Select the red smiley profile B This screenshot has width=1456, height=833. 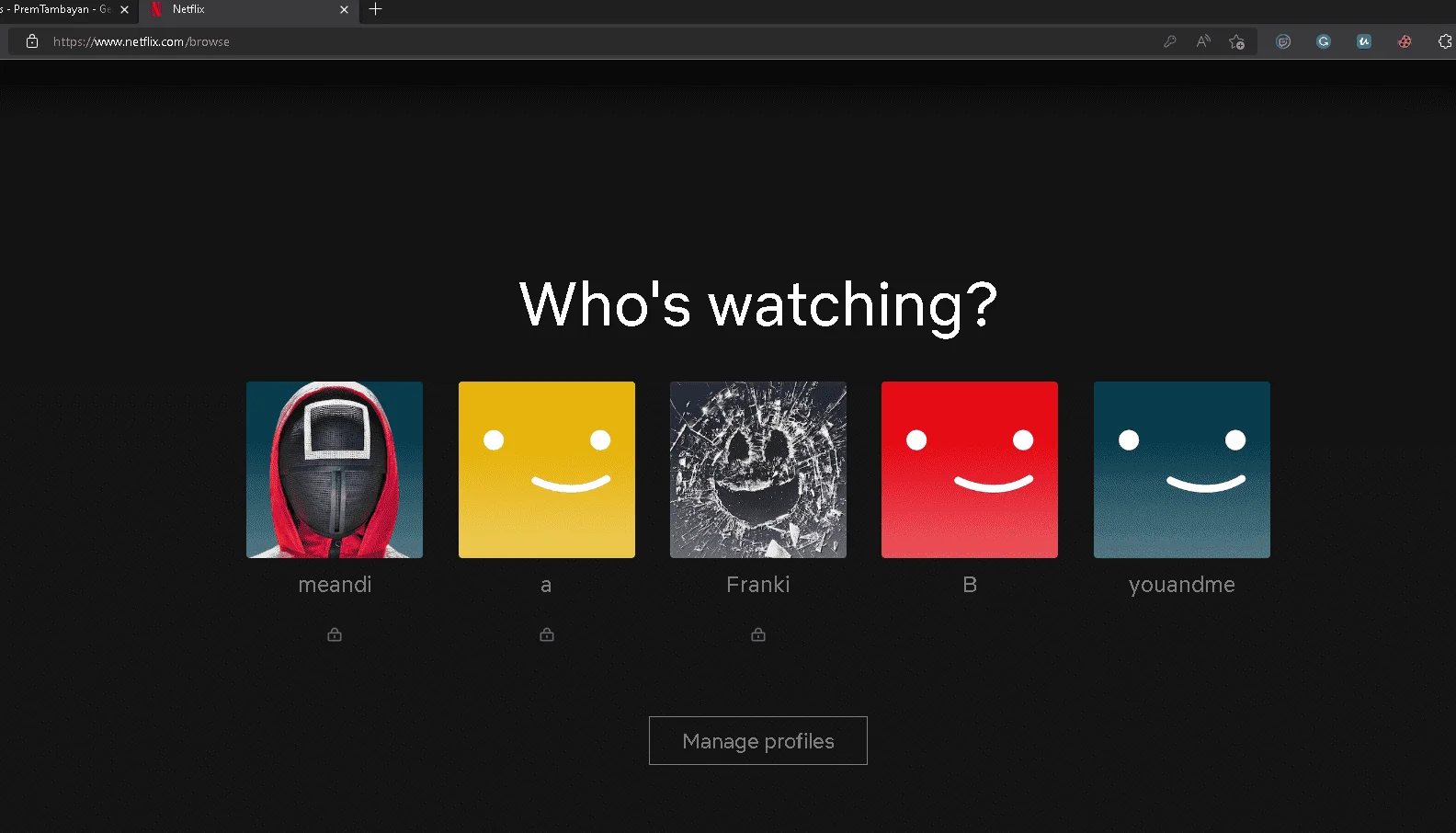coord(970,470)
